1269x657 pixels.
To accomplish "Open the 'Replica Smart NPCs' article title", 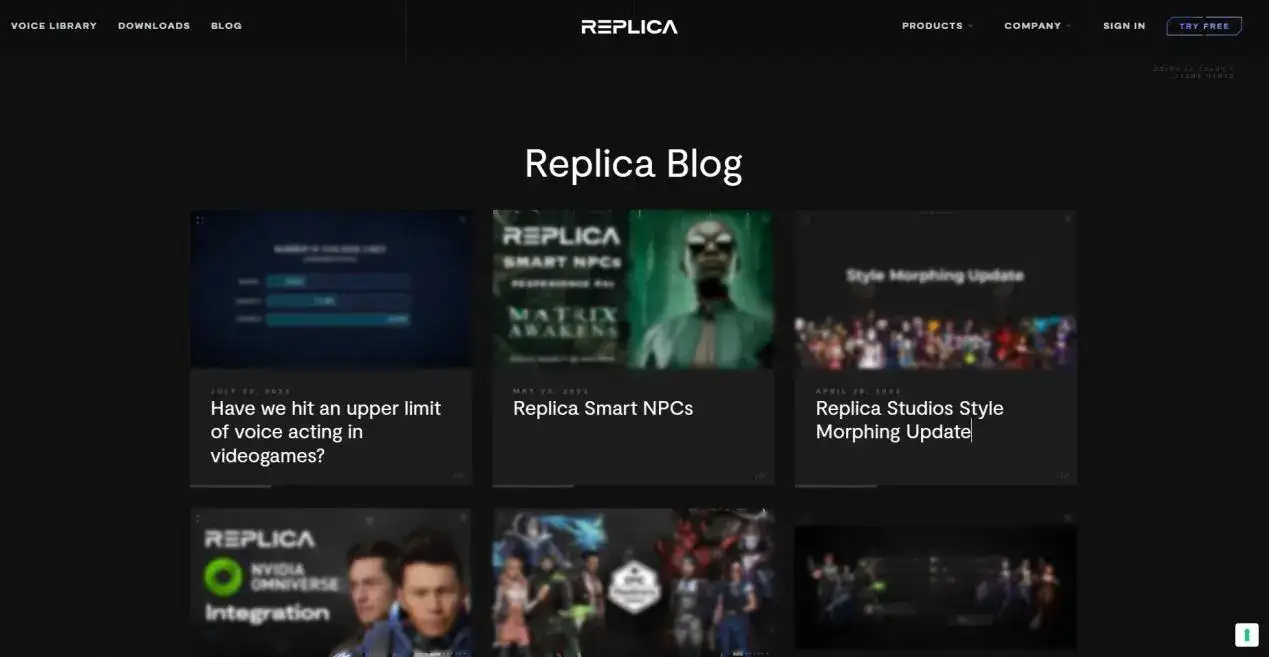I will [x=603, y=408].
